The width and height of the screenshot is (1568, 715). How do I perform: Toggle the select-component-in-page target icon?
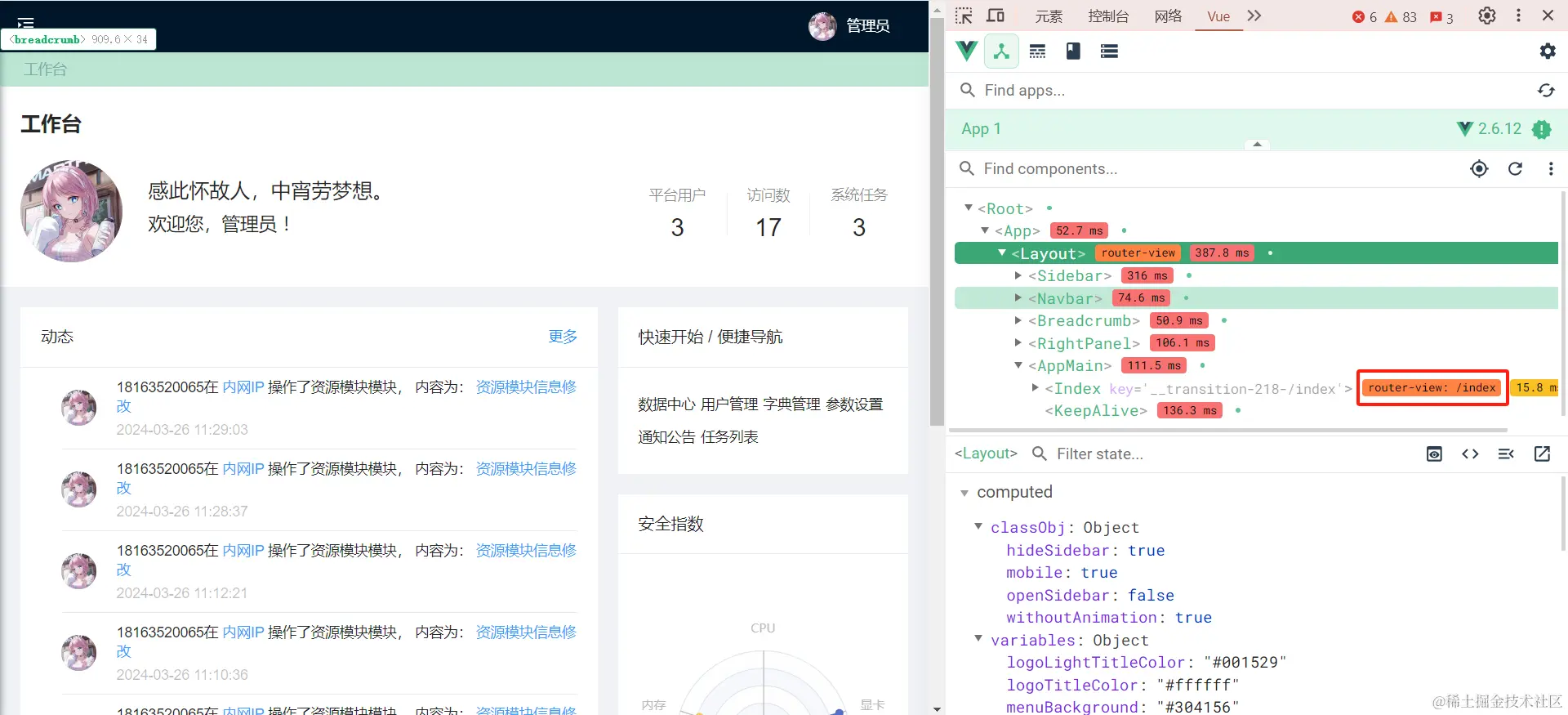1479,169
